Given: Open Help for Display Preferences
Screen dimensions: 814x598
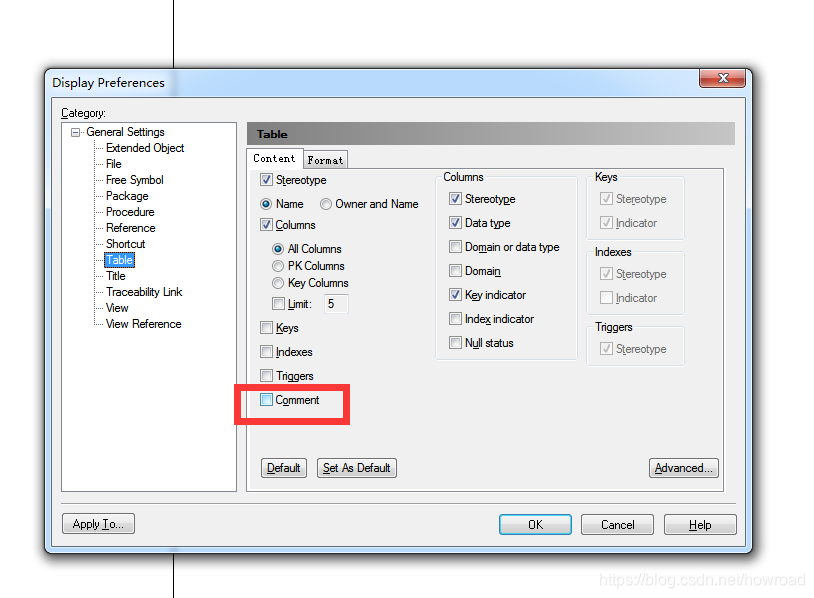Looking at the screenshot, I should [700, 525].
